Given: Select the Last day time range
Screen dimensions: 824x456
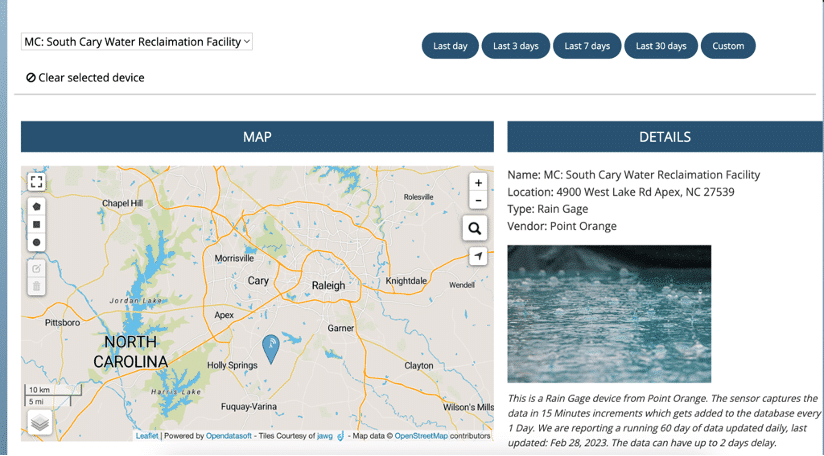Looking at the screenshot, I should 450,46.
